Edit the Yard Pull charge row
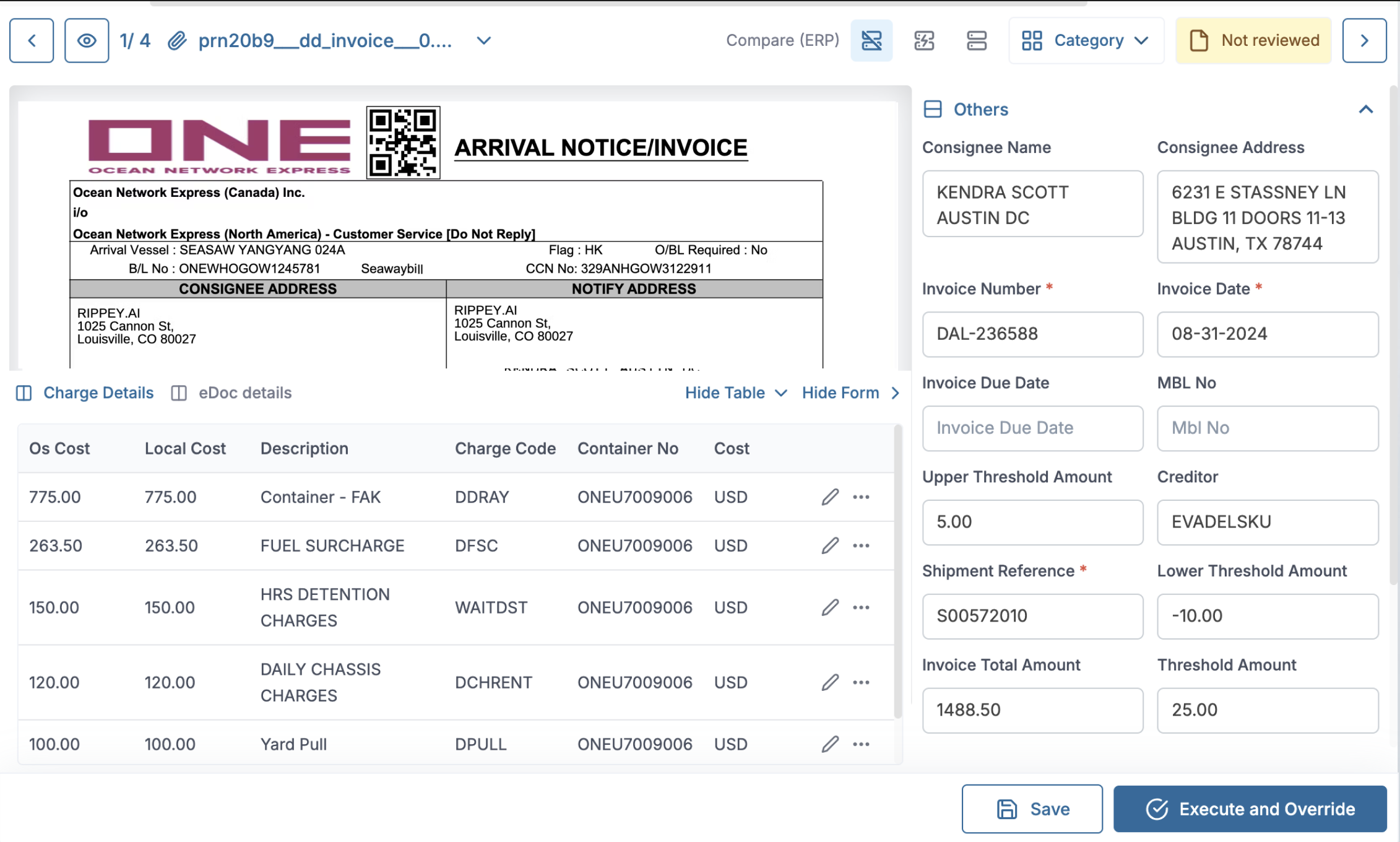The width and height of the screenshot is (1400, 842). 830,744
